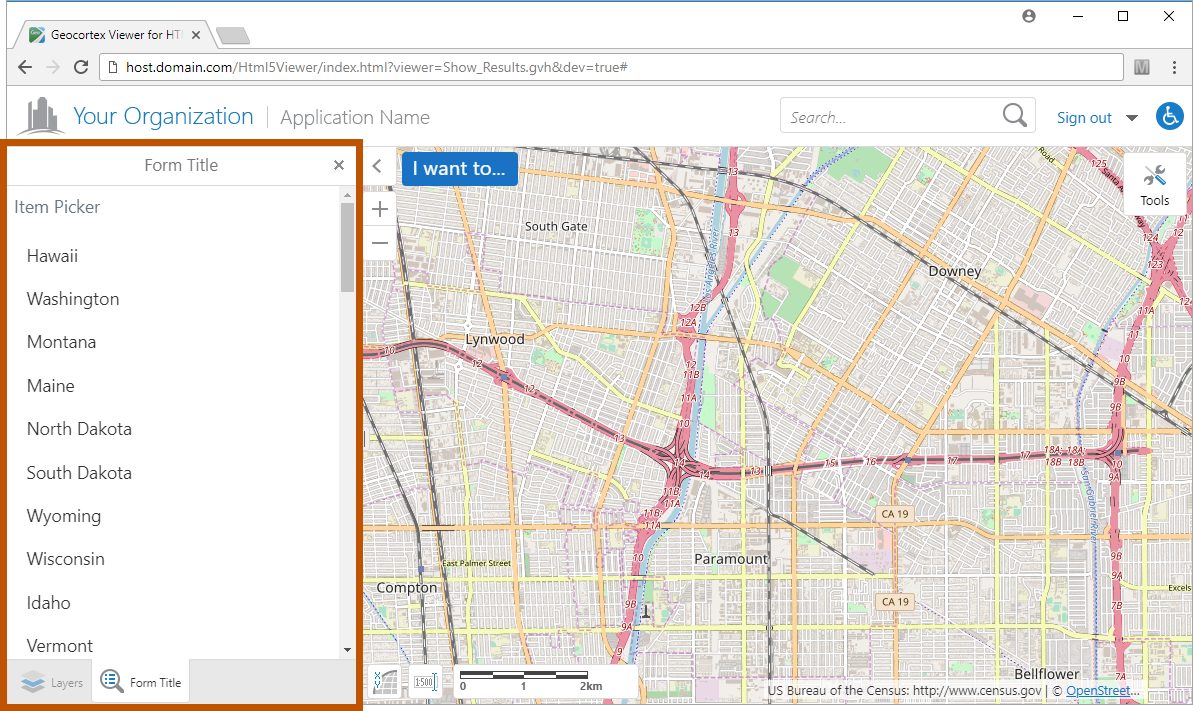The width and height of the screenshot is (1193, 711).
Task: Click the organization buildings logo
Action: 40,116
